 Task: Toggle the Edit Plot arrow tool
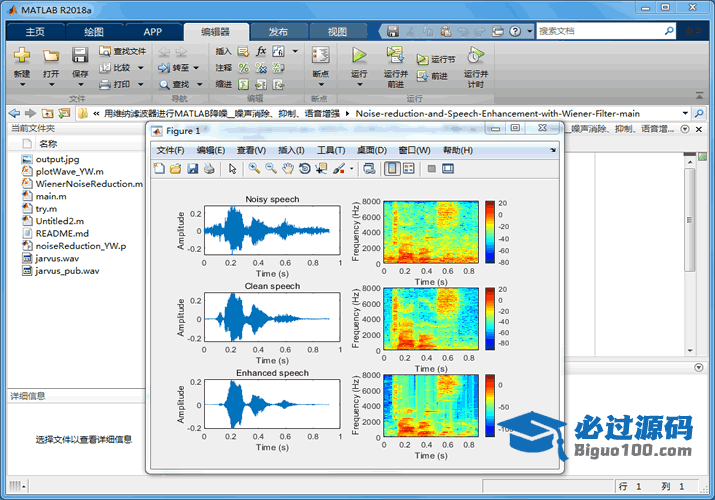pyautogui.click(x=233, y=169)
